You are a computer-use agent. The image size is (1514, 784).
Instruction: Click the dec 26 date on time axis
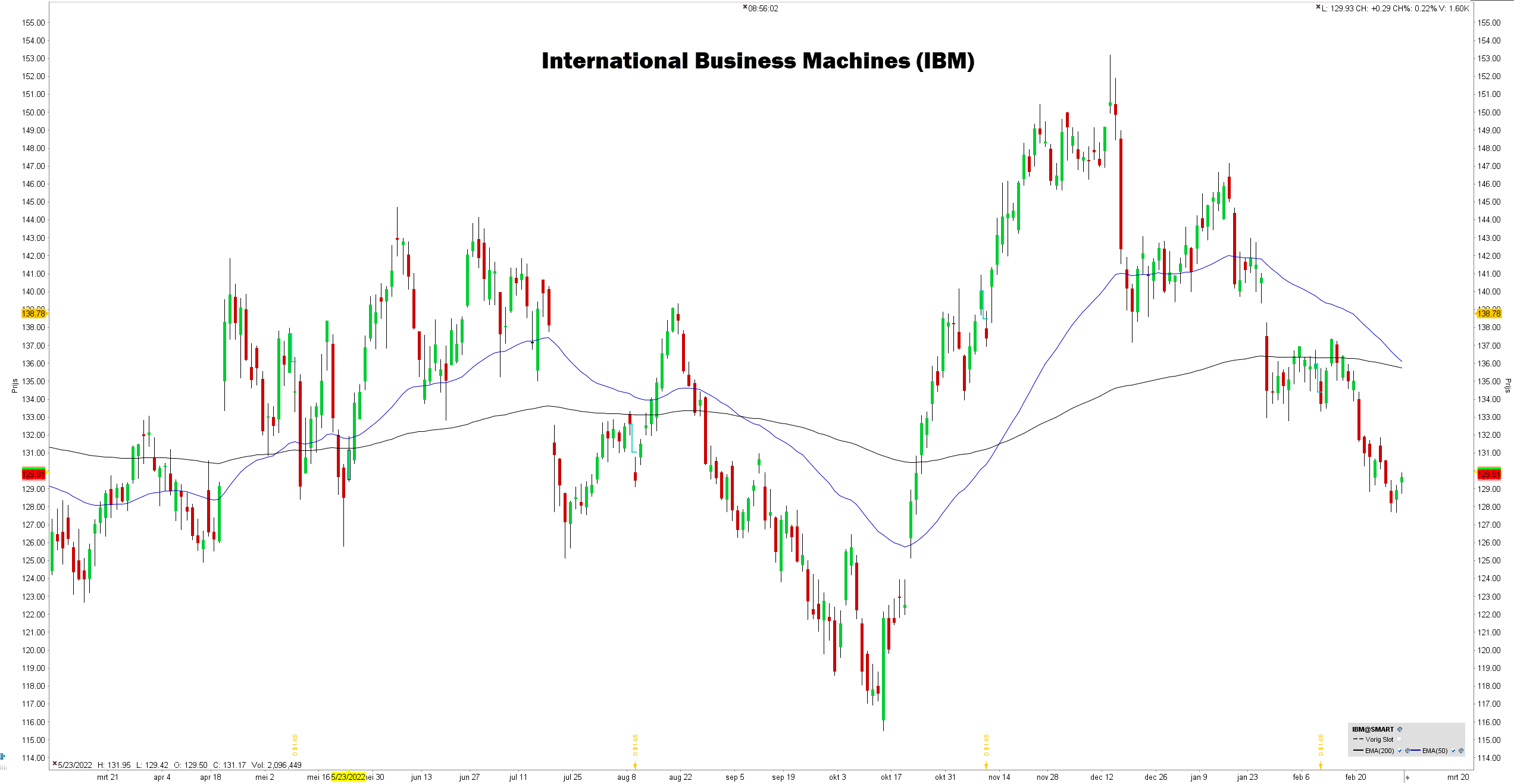pos(1156,777)
